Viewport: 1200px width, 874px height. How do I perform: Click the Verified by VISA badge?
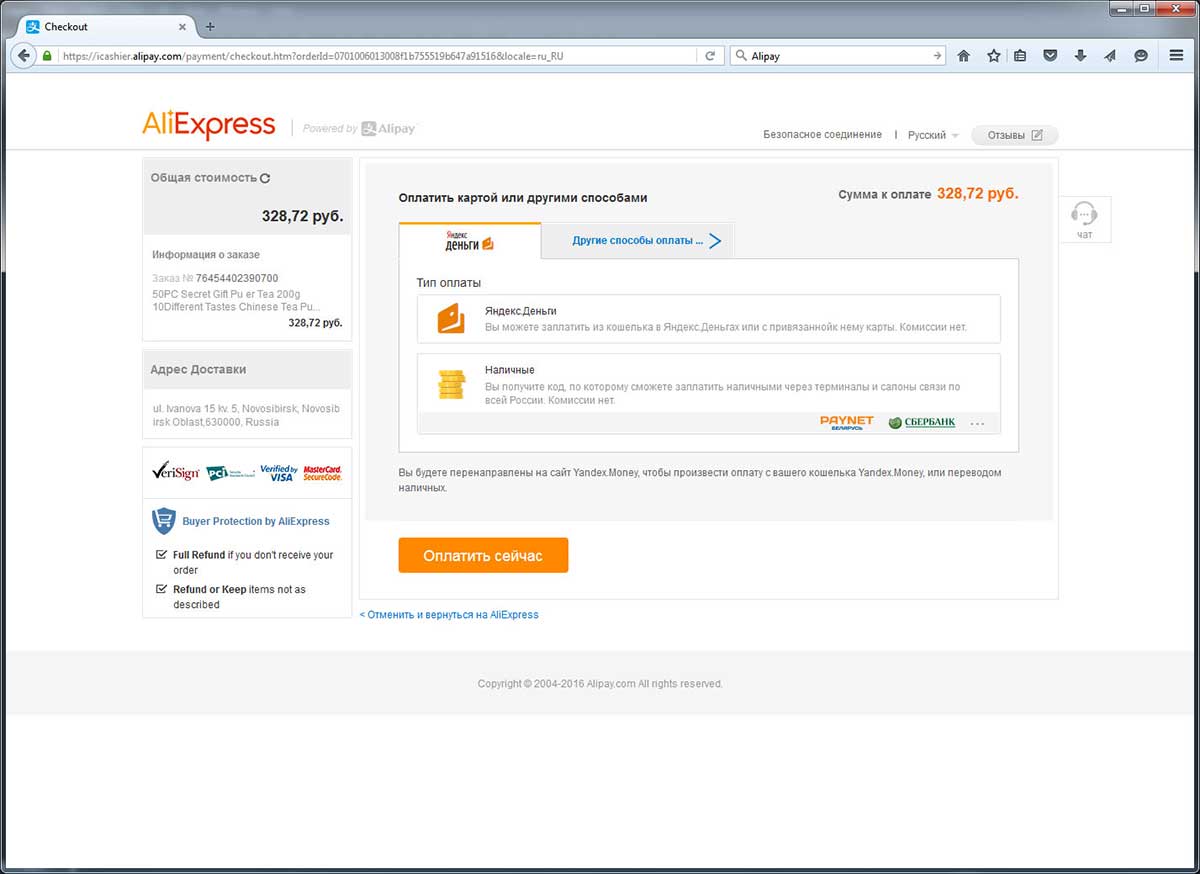278,472
